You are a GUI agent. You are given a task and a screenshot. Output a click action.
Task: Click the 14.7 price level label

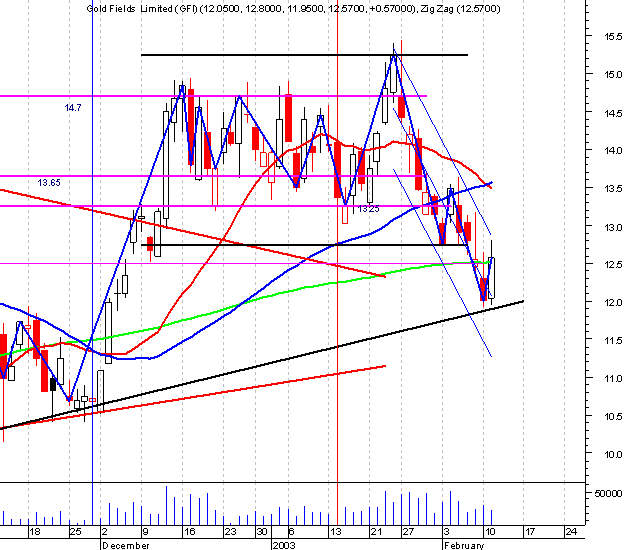pyautogui.click(x=73, y=107)
